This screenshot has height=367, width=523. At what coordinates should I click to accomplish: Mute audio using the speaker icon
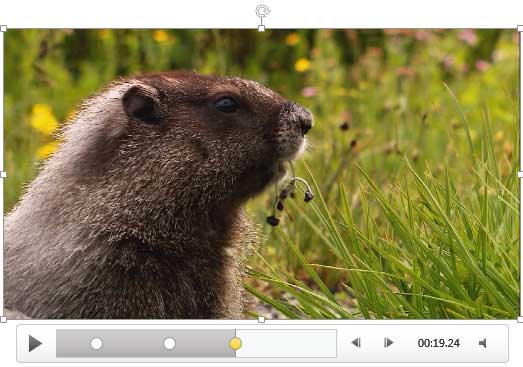[482, 343]
